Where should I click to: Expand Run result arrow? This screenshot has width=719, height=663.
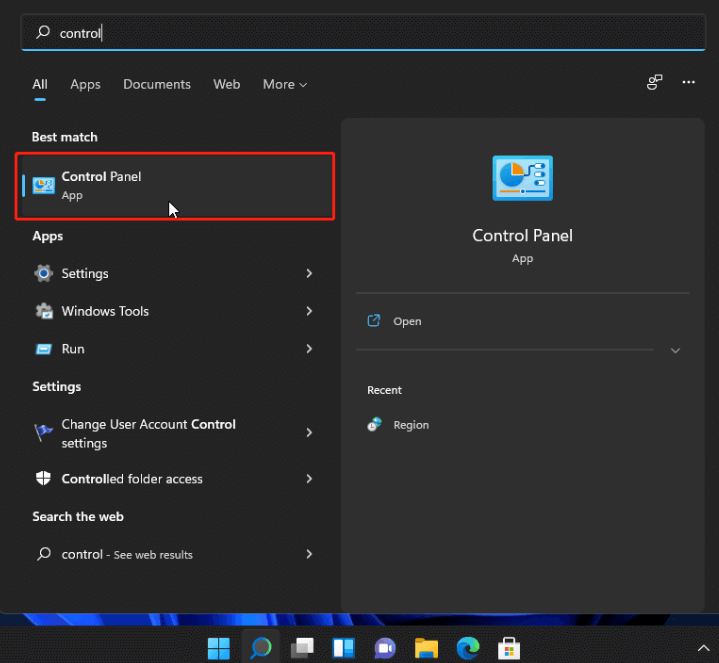pos(309,349)
